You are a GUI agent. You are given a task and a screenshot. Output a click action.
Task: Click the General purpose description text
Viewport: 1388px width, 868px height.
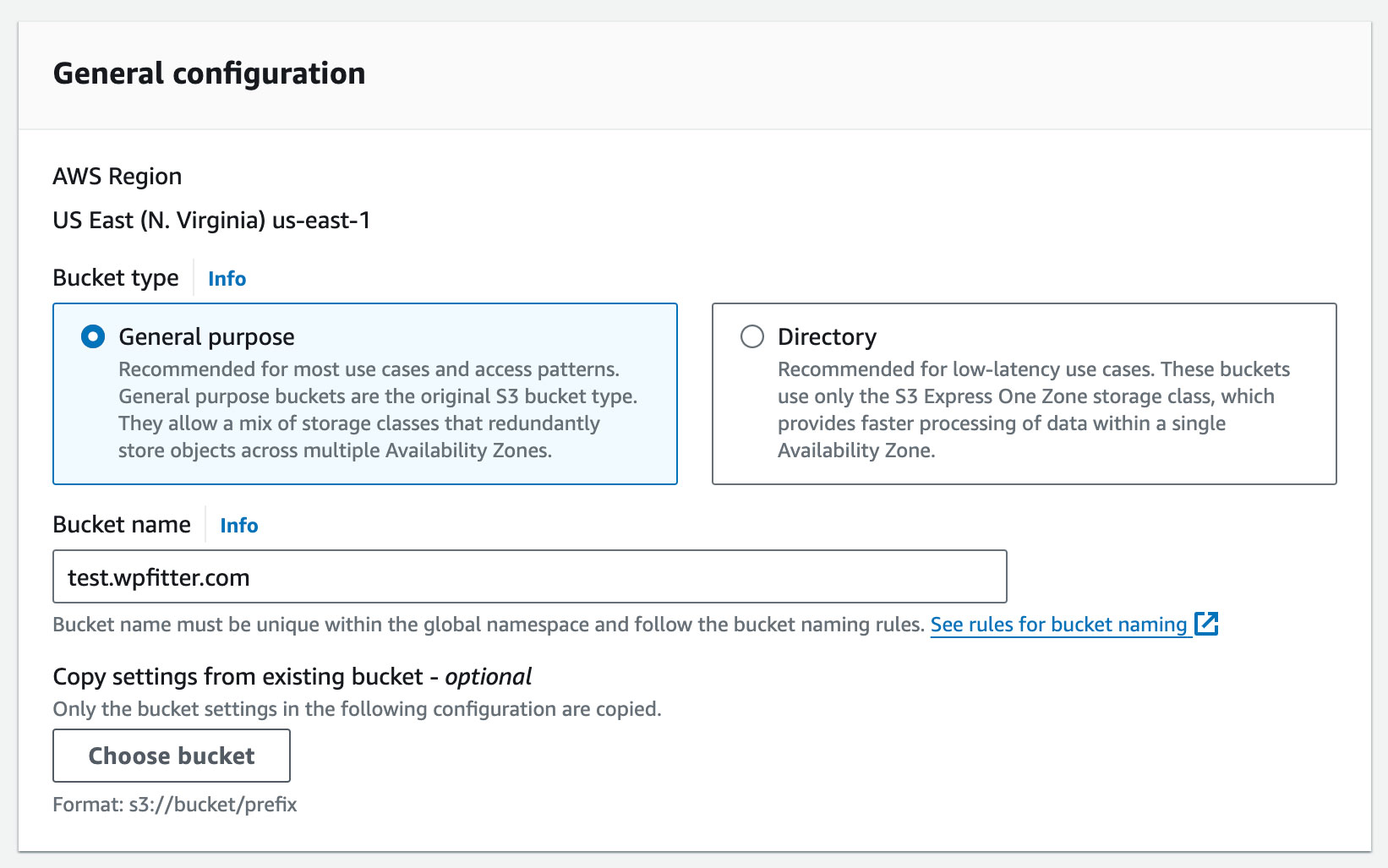tap(378, 410)
